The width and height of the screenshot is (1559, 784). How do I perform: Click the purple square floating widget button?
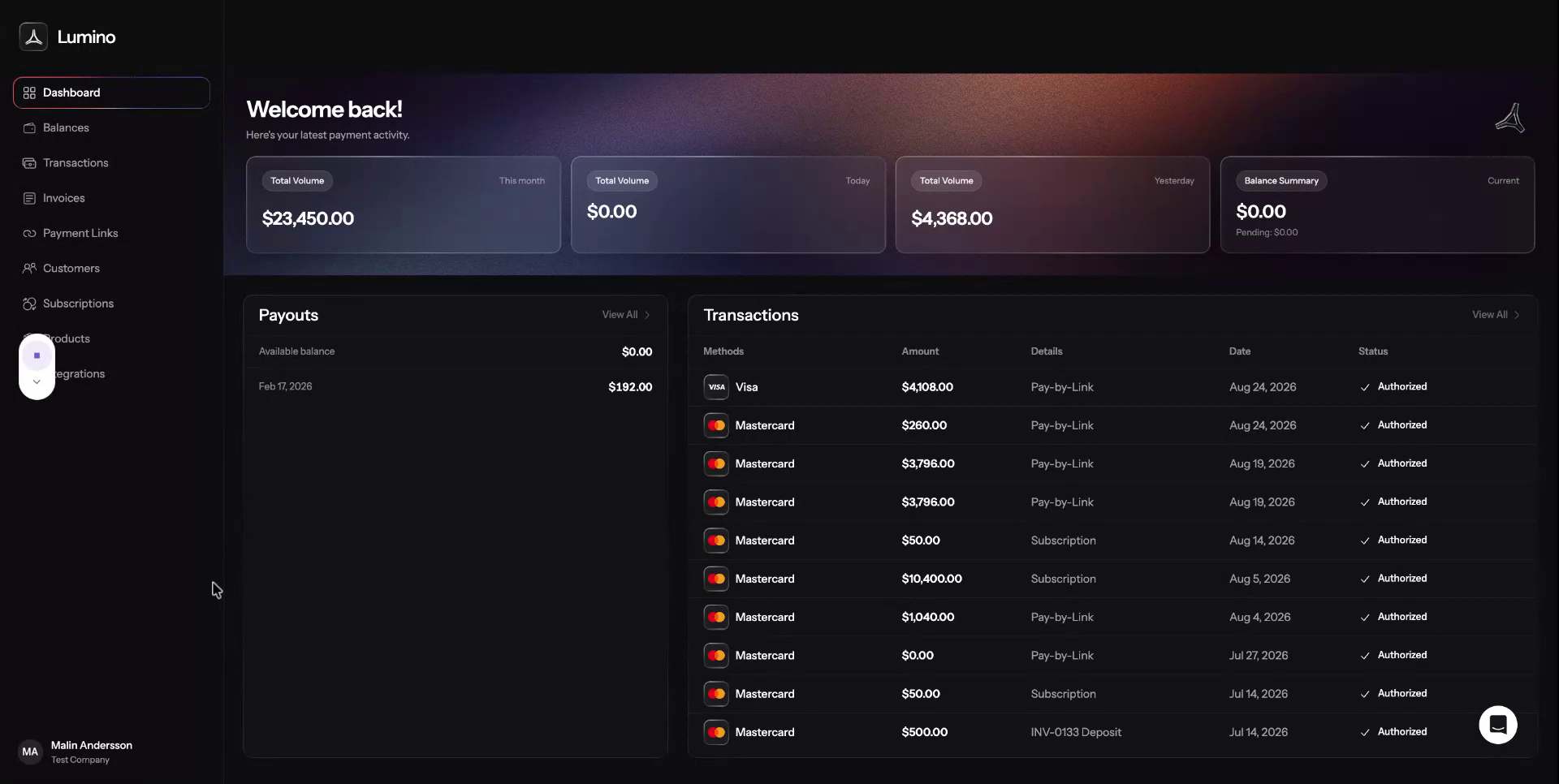point(37,355)
